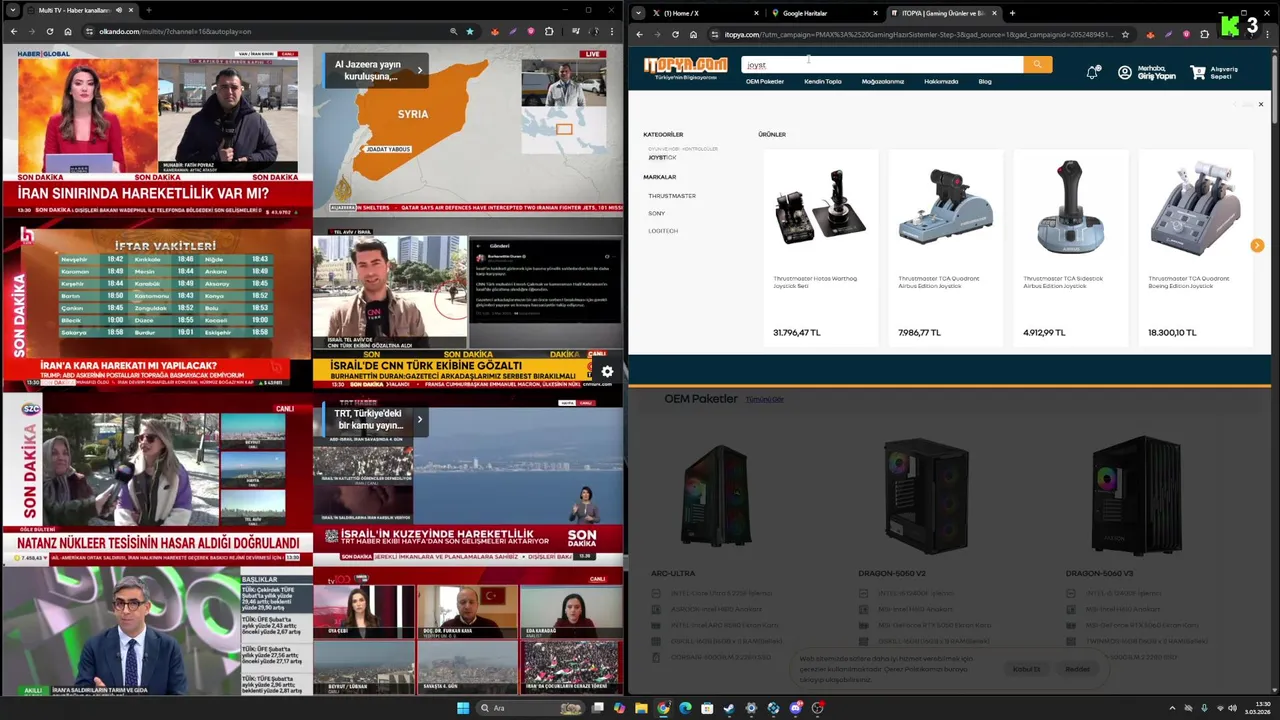This screenshot has height=720, width=1280.
Task: Open the Alışveriş Sepeti shopping cart
Action: coord(1214,72)
